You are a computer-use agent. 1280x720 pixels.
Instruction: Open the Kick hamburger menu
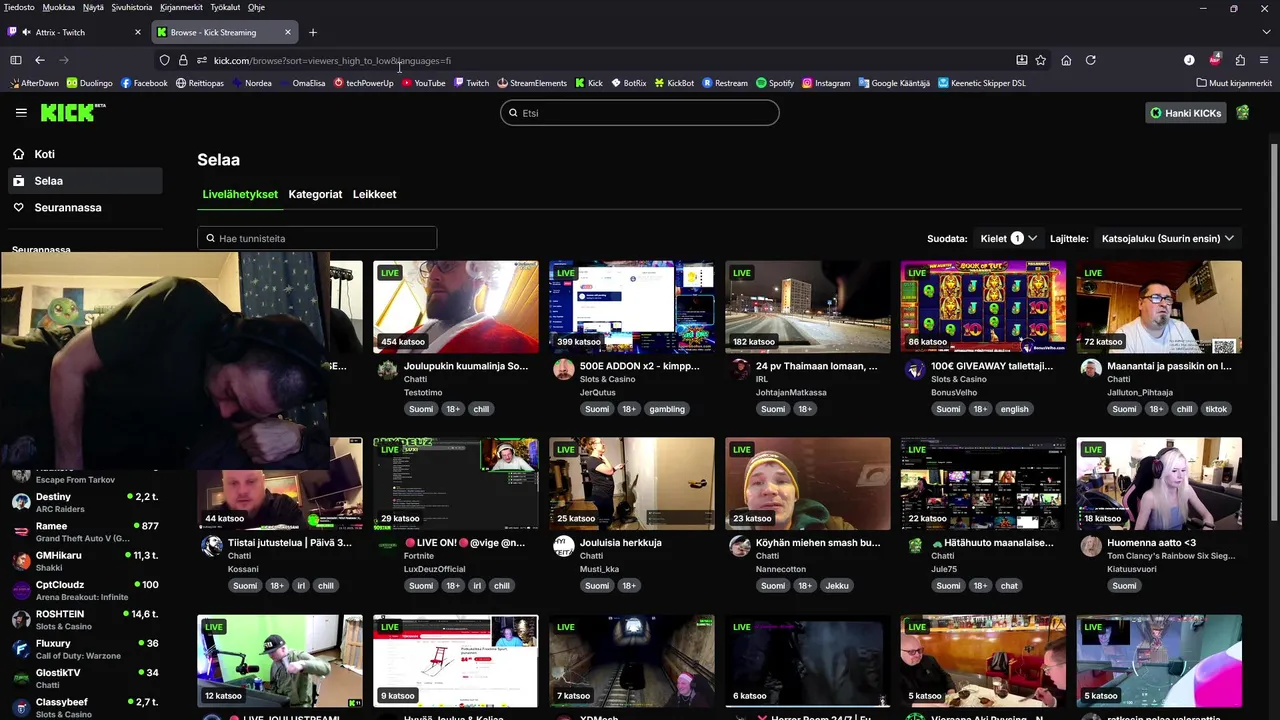(21, 113)
